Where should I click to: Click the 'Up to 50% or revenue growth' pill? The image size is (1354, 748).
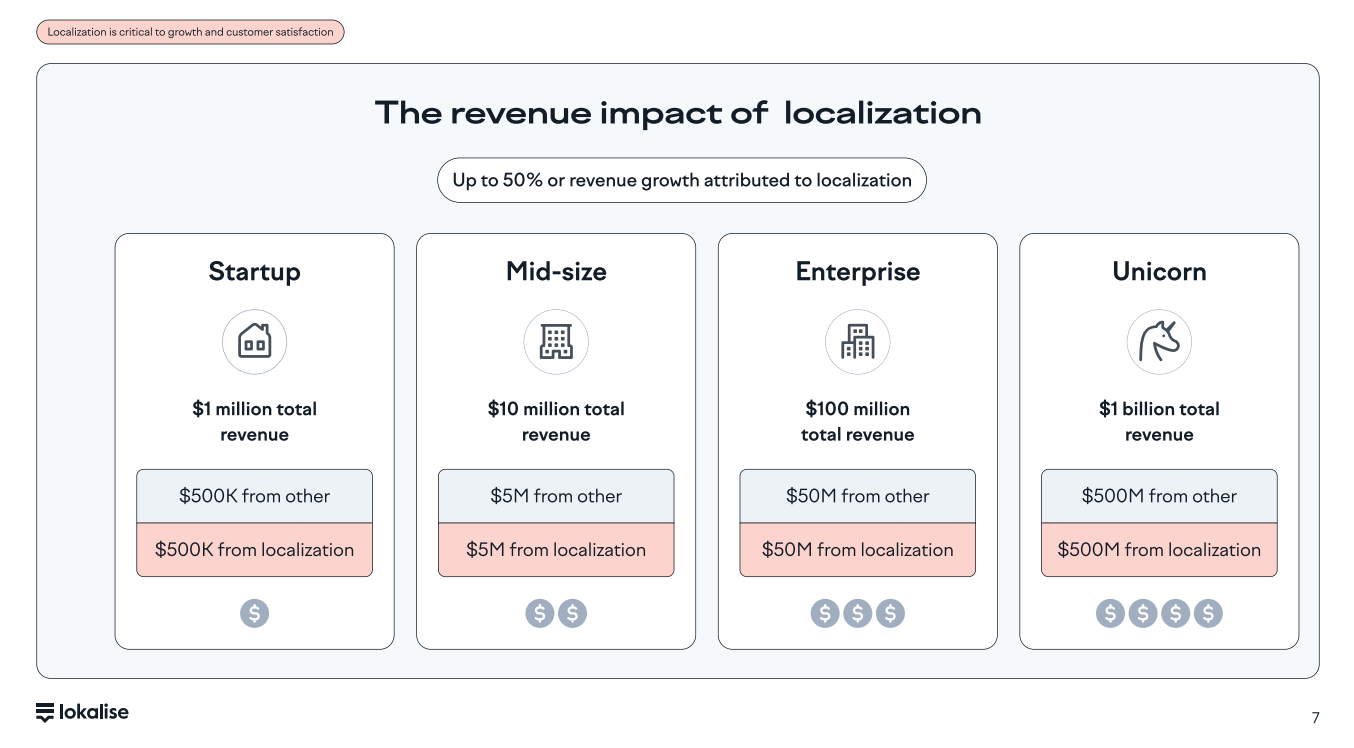[681, 180]
